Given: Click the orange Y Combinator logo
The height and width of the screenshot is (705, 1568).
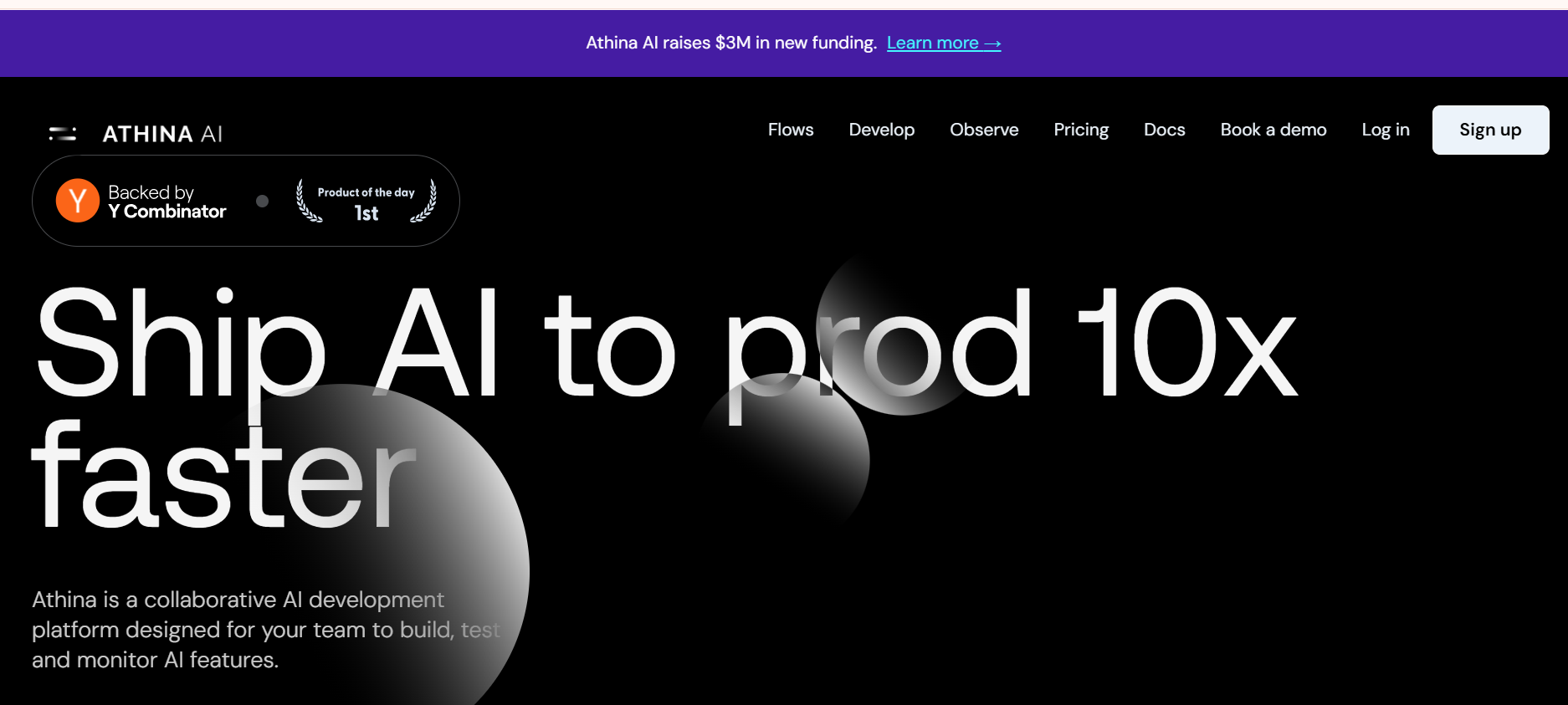Looking at the screenshot, I should tap(78, 201).
